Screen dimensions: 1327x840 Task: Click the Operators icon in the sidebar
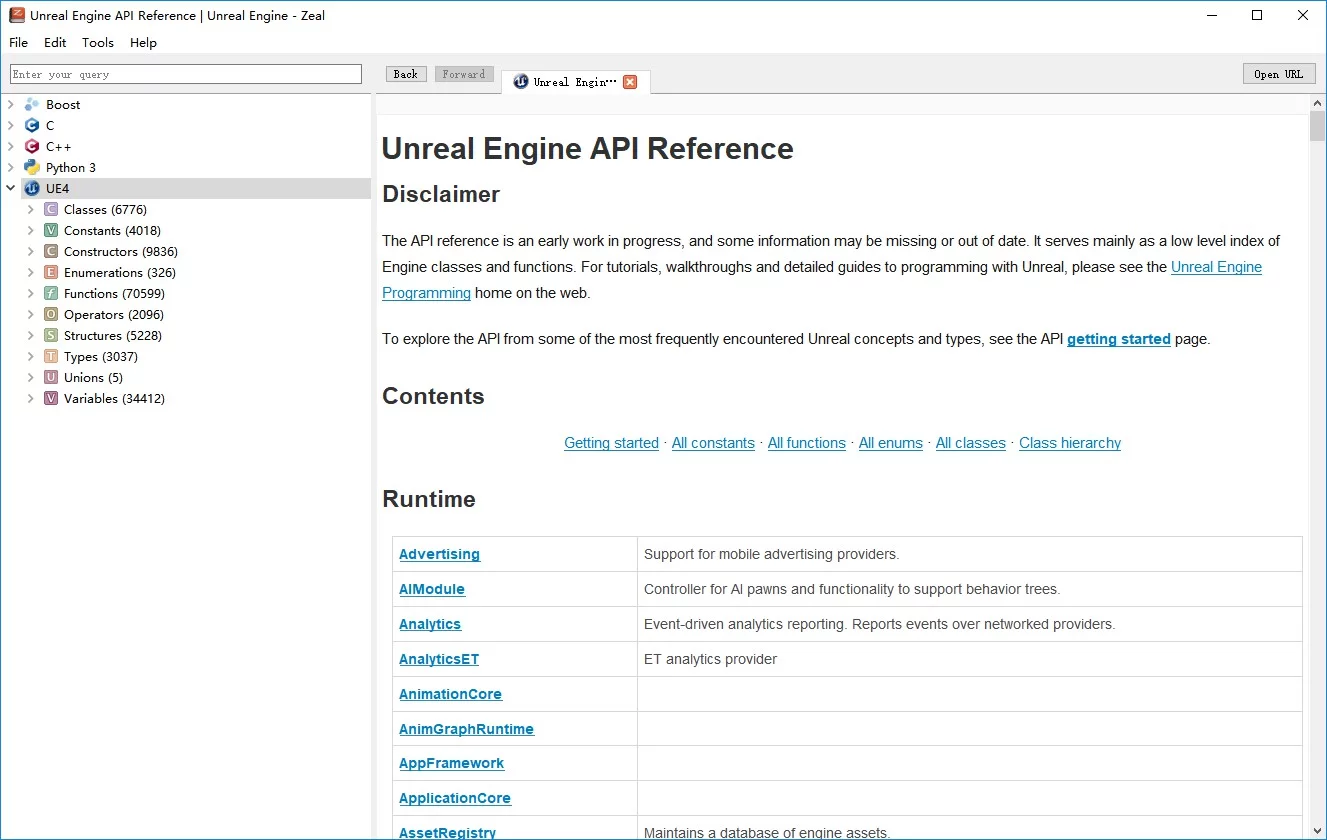coord(50,314)
